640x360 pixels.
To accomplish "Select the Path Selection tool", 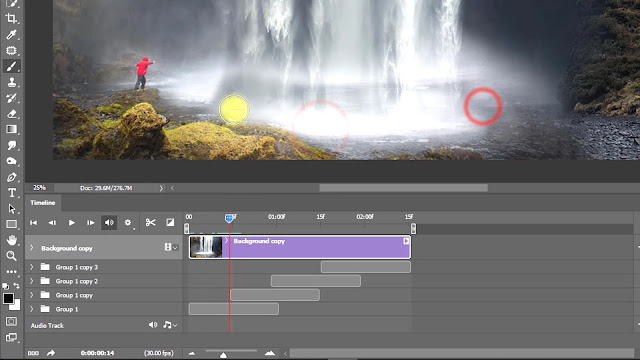I will [11, 209].
